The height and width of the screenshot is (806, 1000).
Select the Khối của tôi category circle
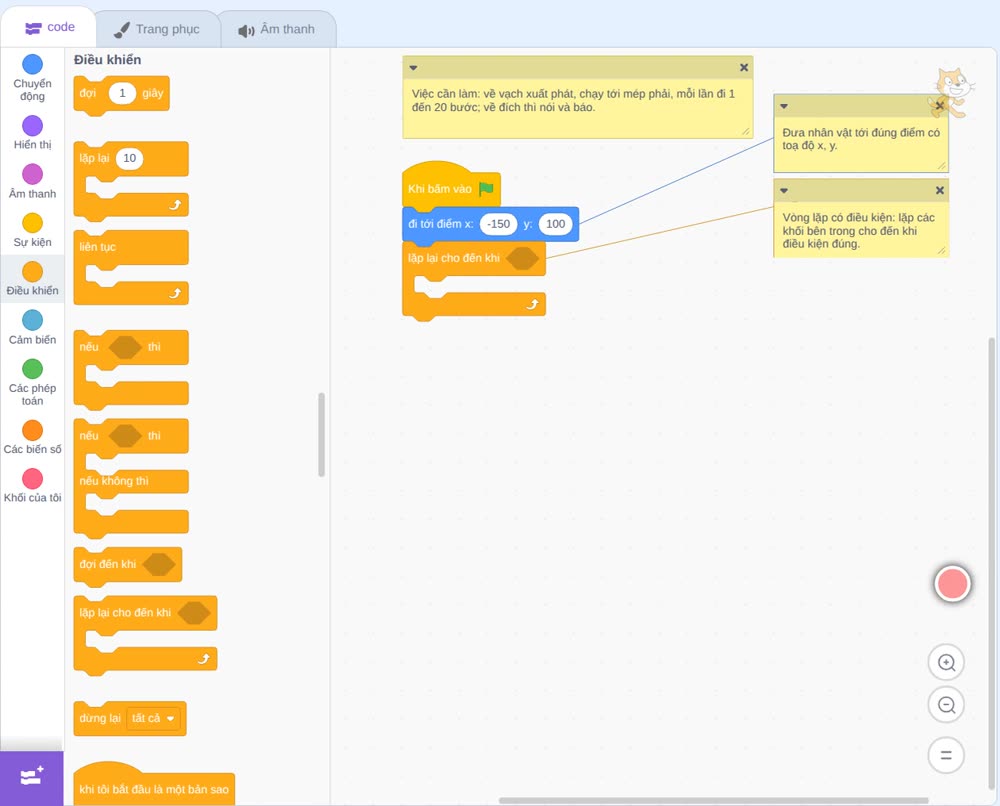click(33, 479)
